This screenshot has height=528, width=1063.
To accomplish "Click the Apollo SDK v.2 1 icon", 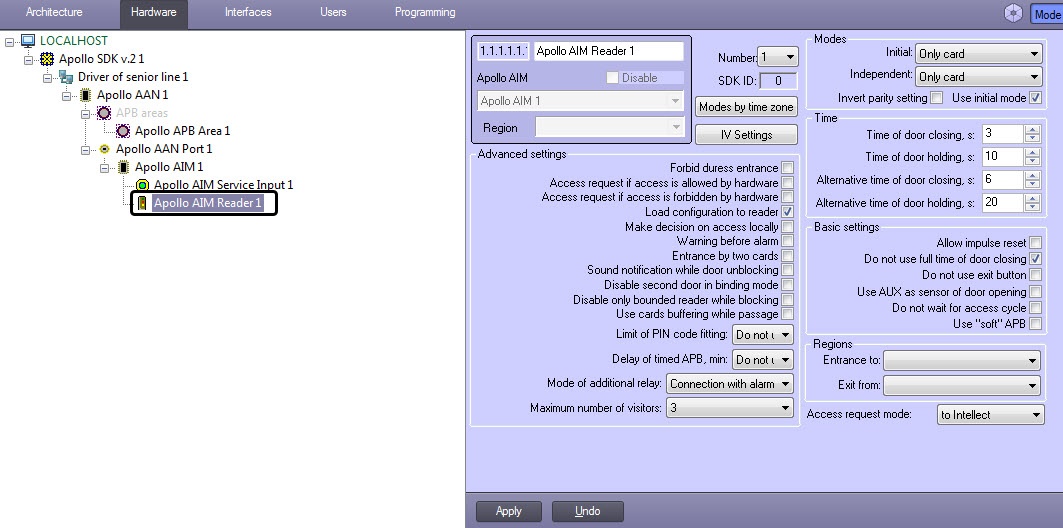I will pyautogui.click(x=47, y=59).
